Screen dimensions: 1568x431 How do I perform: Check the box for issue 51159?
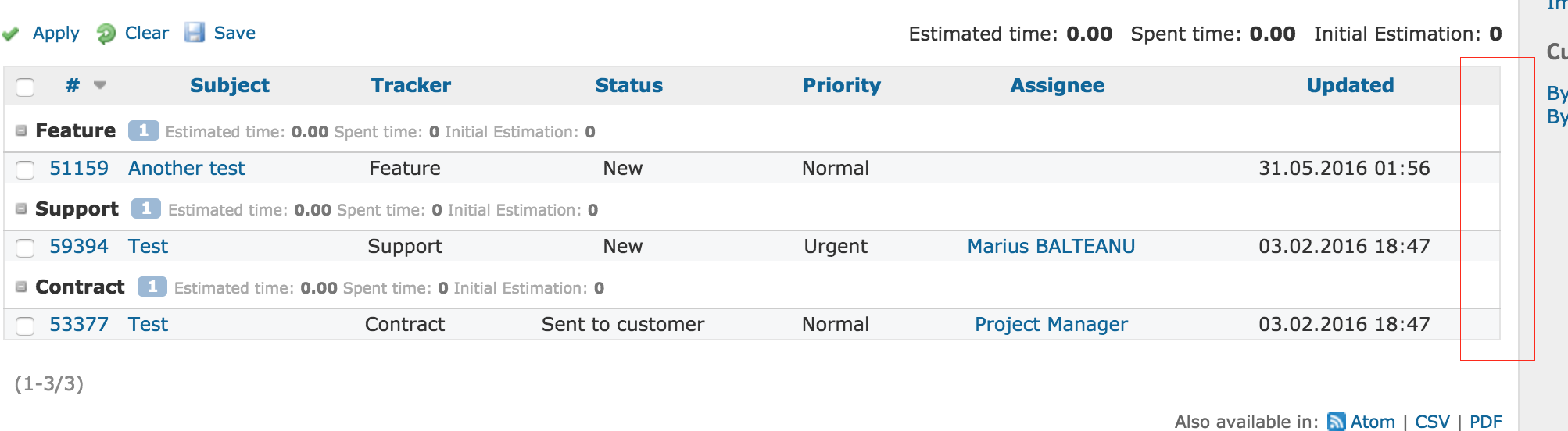point(25,169)
